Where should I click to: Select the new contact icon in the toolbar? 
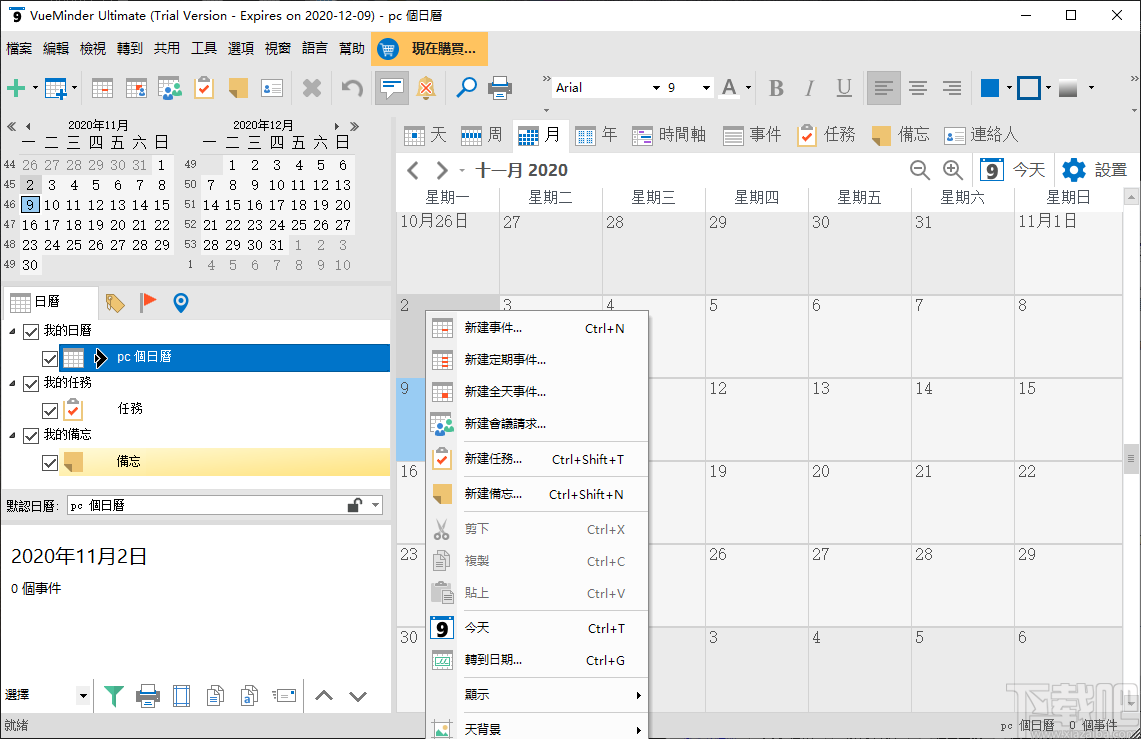click(271, 88)
